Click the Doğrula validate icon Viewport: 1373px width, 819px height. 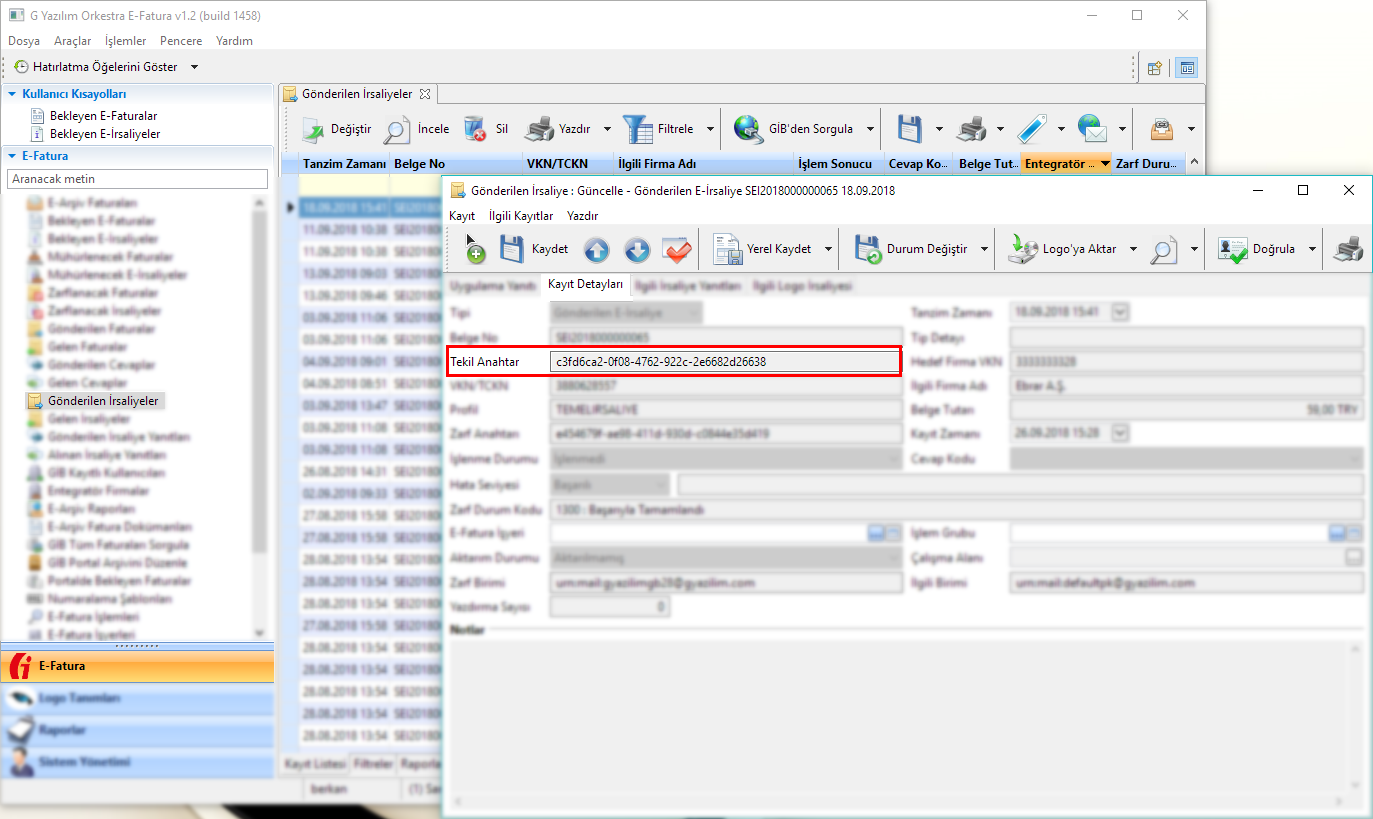[1233, 250]
